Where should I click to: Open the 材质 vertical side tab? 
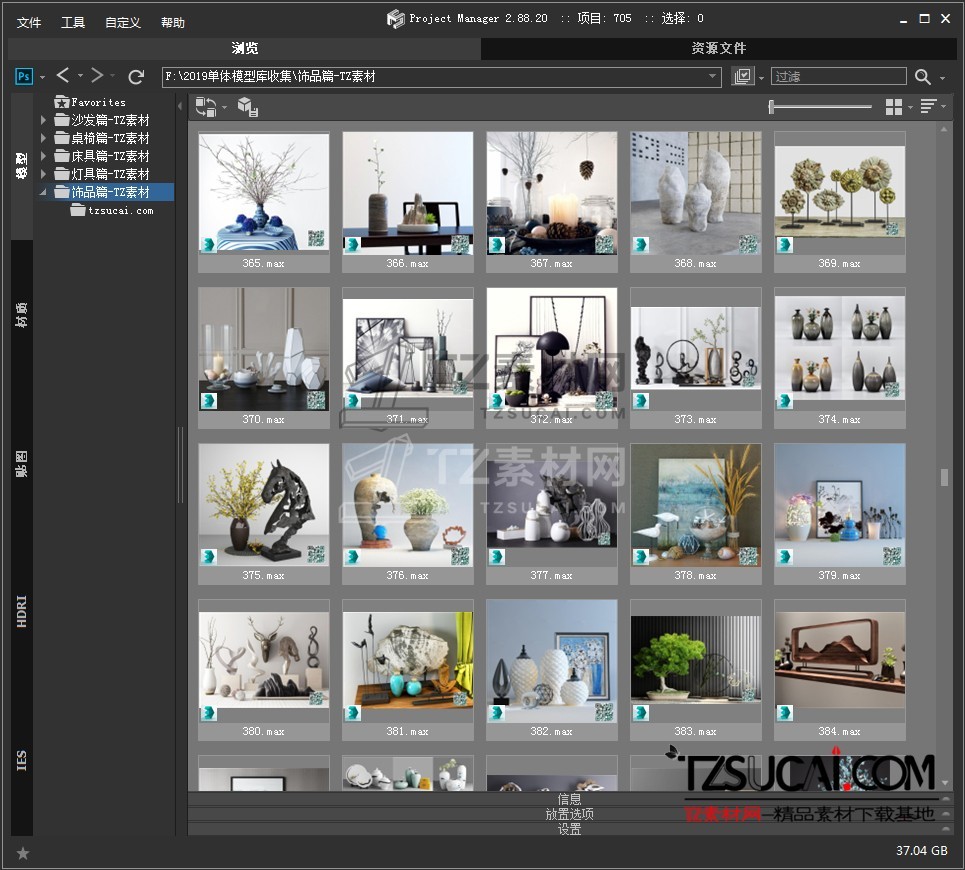pyautogui.click(x=22, y=314)
